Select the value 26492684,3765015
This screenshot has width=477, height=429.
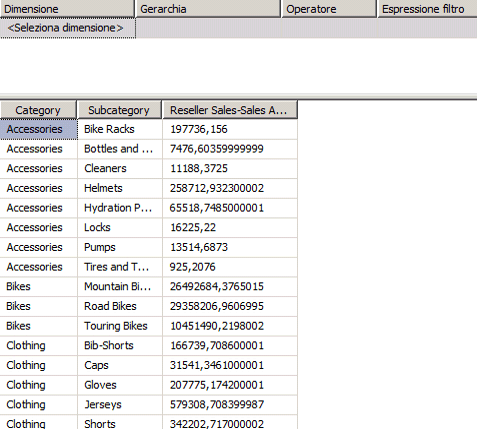point(230,287)
